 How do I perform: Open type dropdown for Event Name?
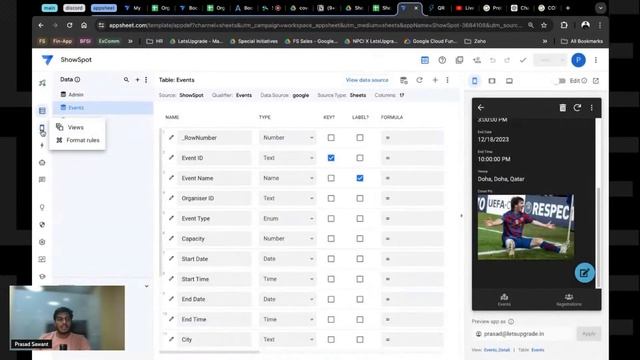(x=287, y=178)
